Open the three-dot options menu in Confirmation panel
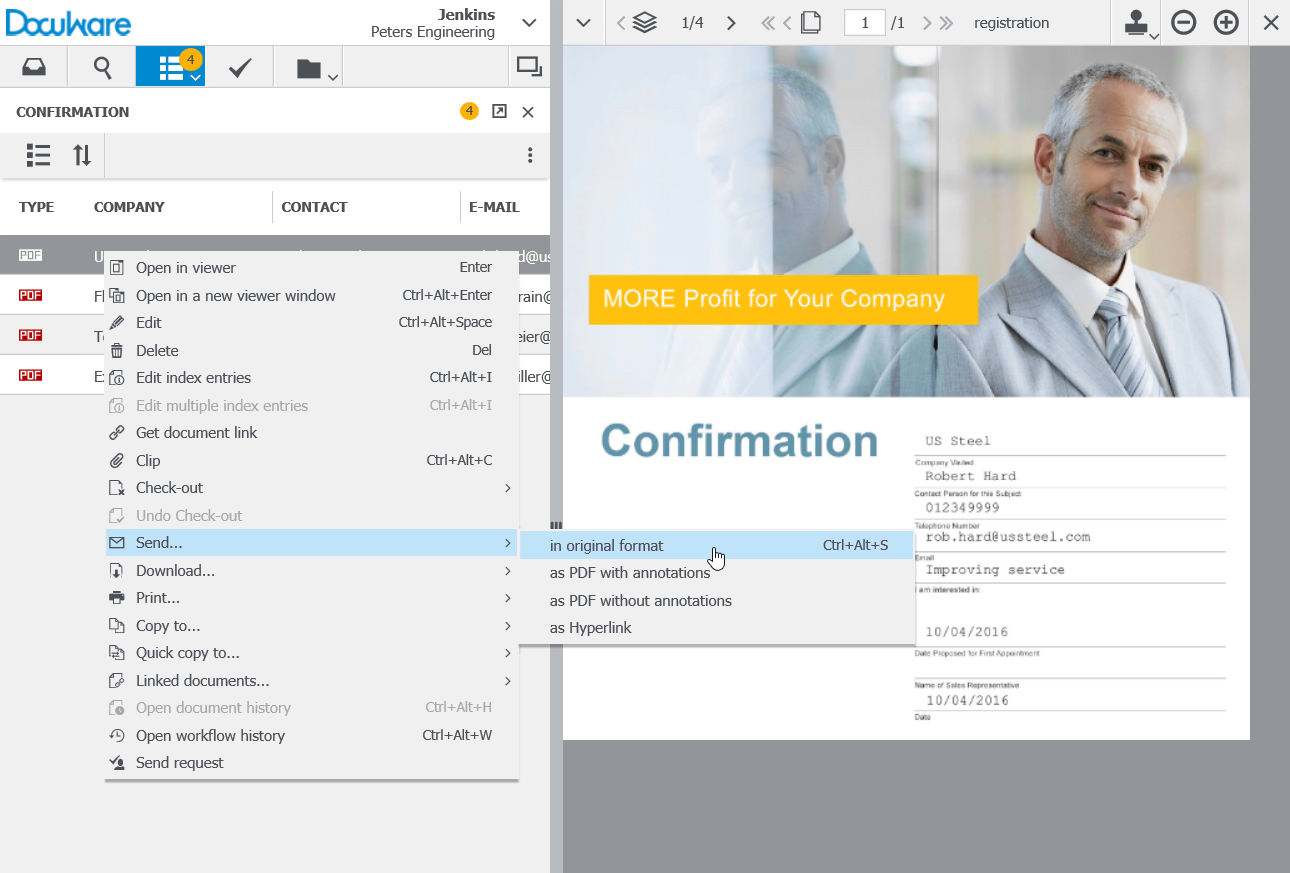This screenshot has width=1290, height=873. point(530,155)
